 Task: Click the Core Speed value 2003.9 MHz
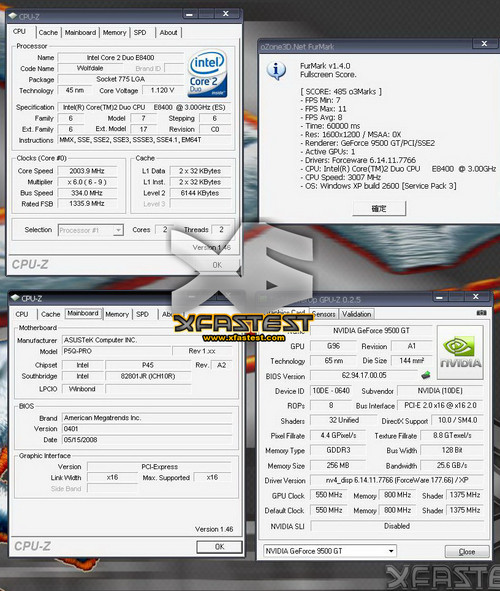tap(87, 171)
